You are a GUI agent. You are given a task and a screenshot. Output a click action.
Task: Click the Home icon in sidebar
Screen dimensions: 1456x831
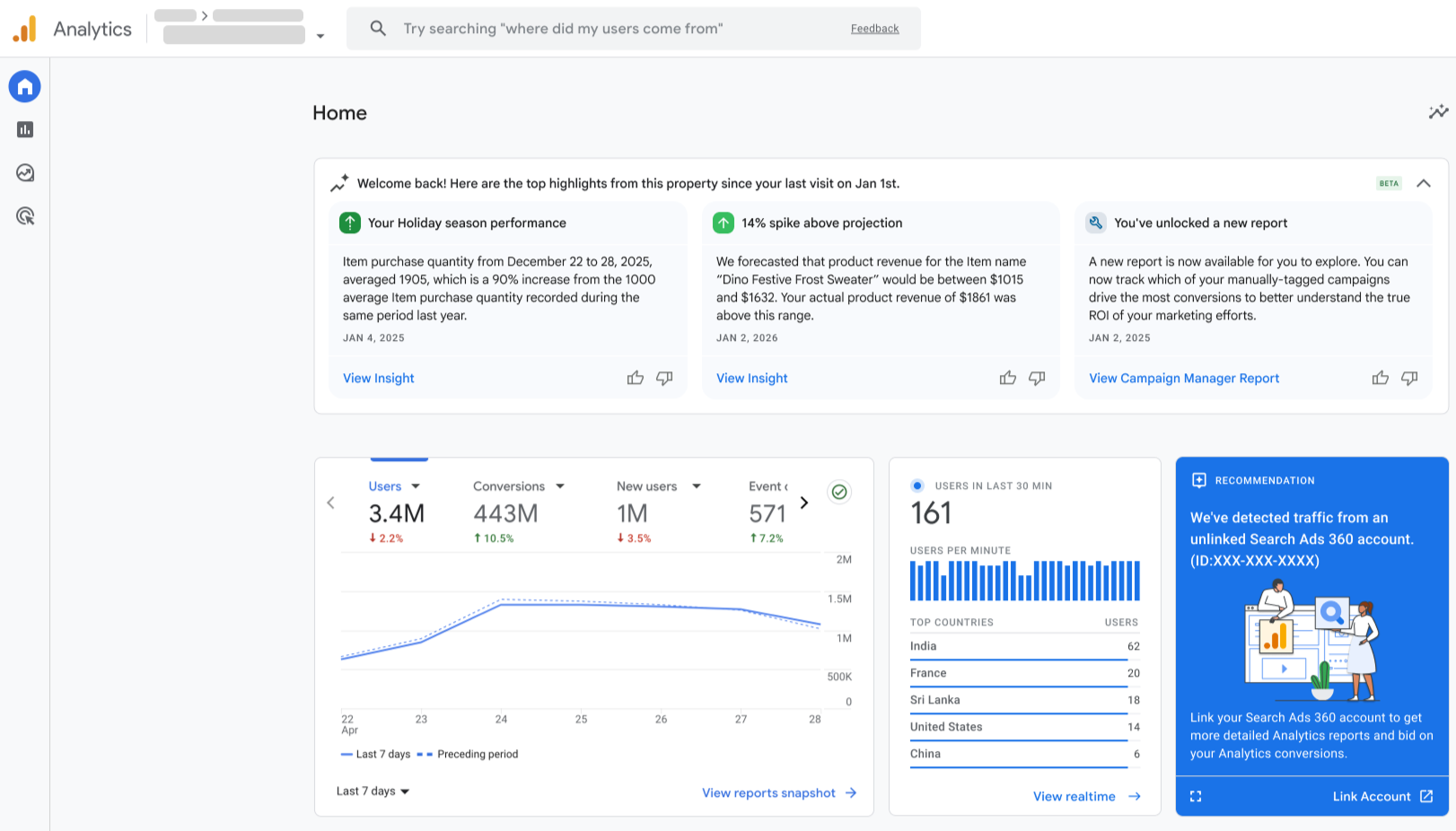click(x=25, y=87)
